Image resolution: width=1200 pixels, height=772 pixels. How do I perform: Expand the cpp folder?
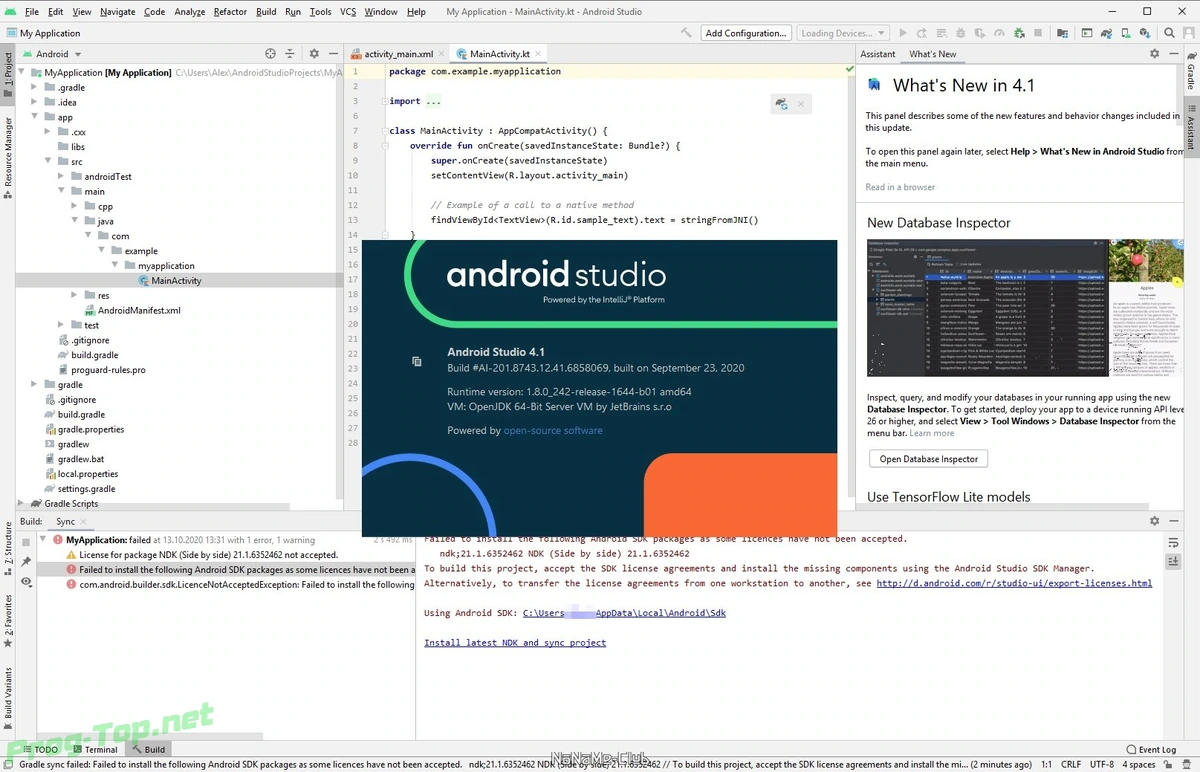pyautogui.click(x=74, y=206)
